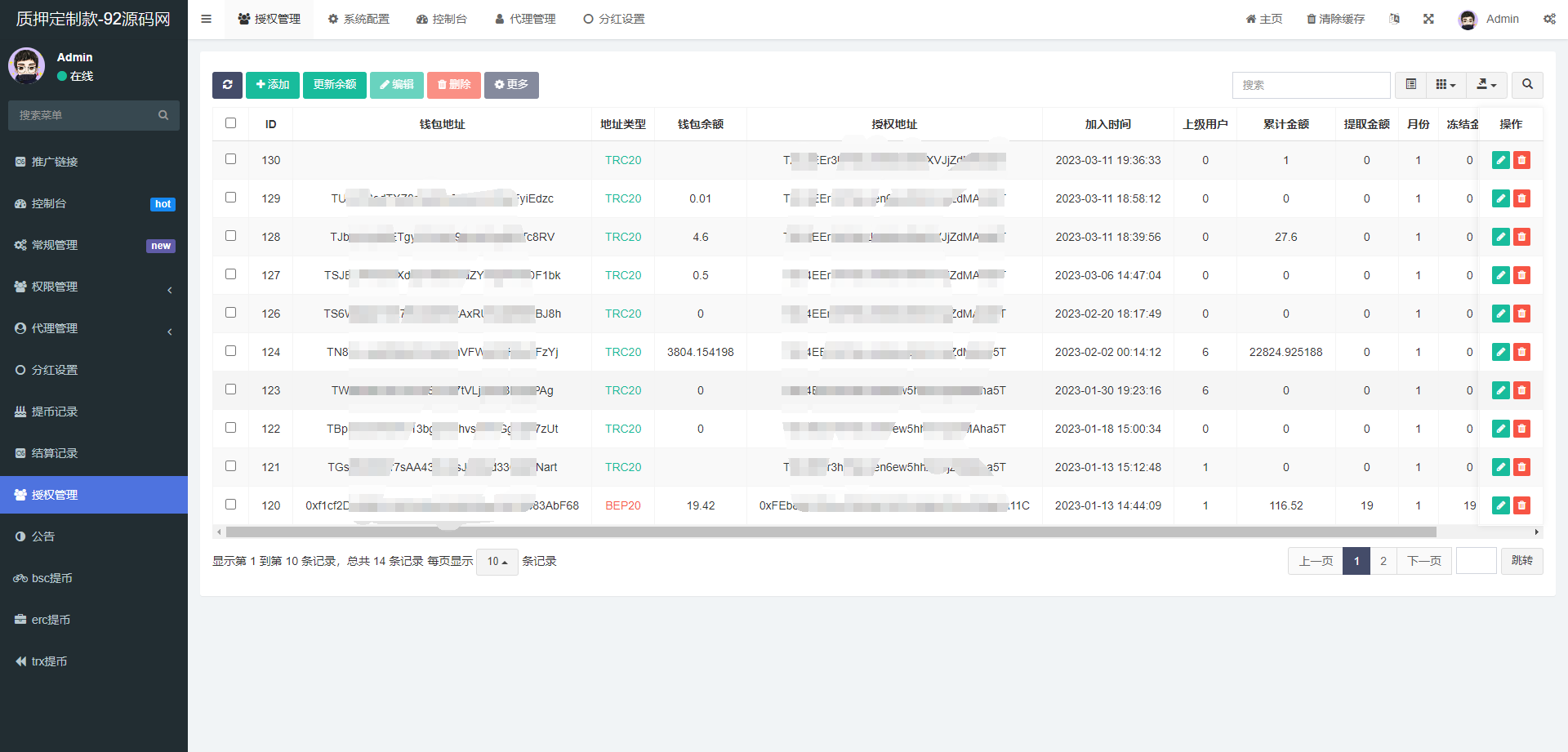1568x752 pixels.
Task: Select the checkbox for row ID 124
Action: (x=231, y=351)
